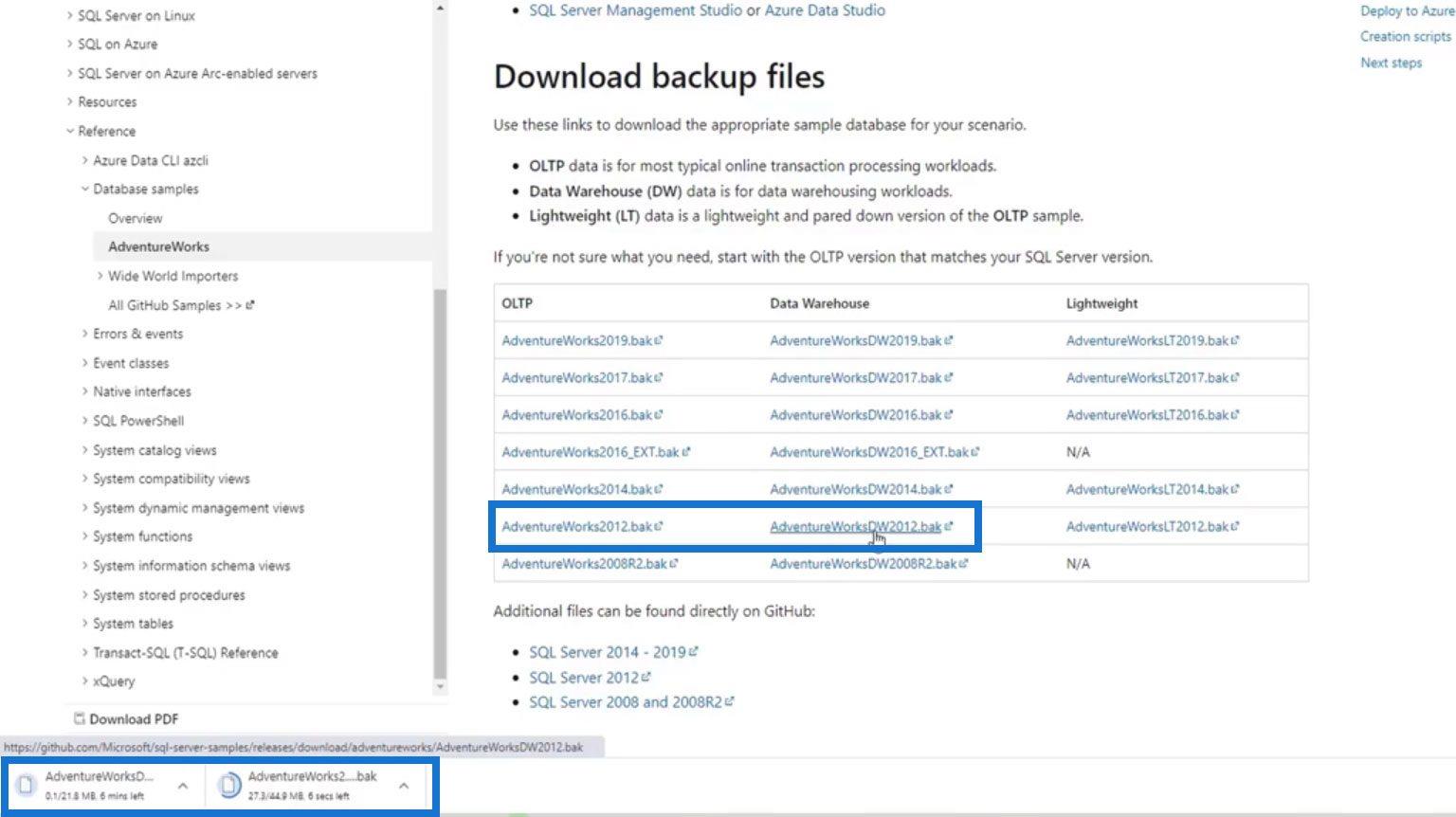1456x817 pixels.
Task: Expand Azure Data CLI azcli
Action: click(84, 160)
